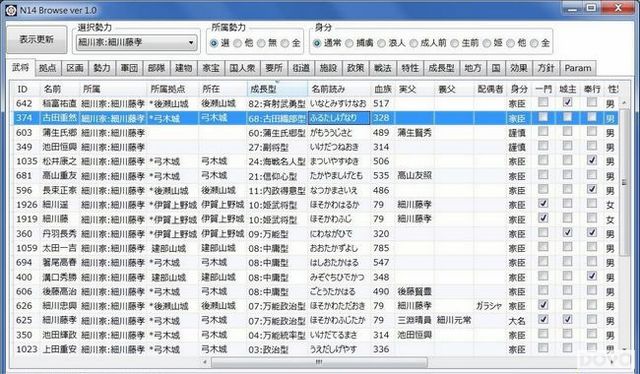The width and height of the screenshot is (640, 374).
Task: Open the 施設 tab
Action: 328,68
